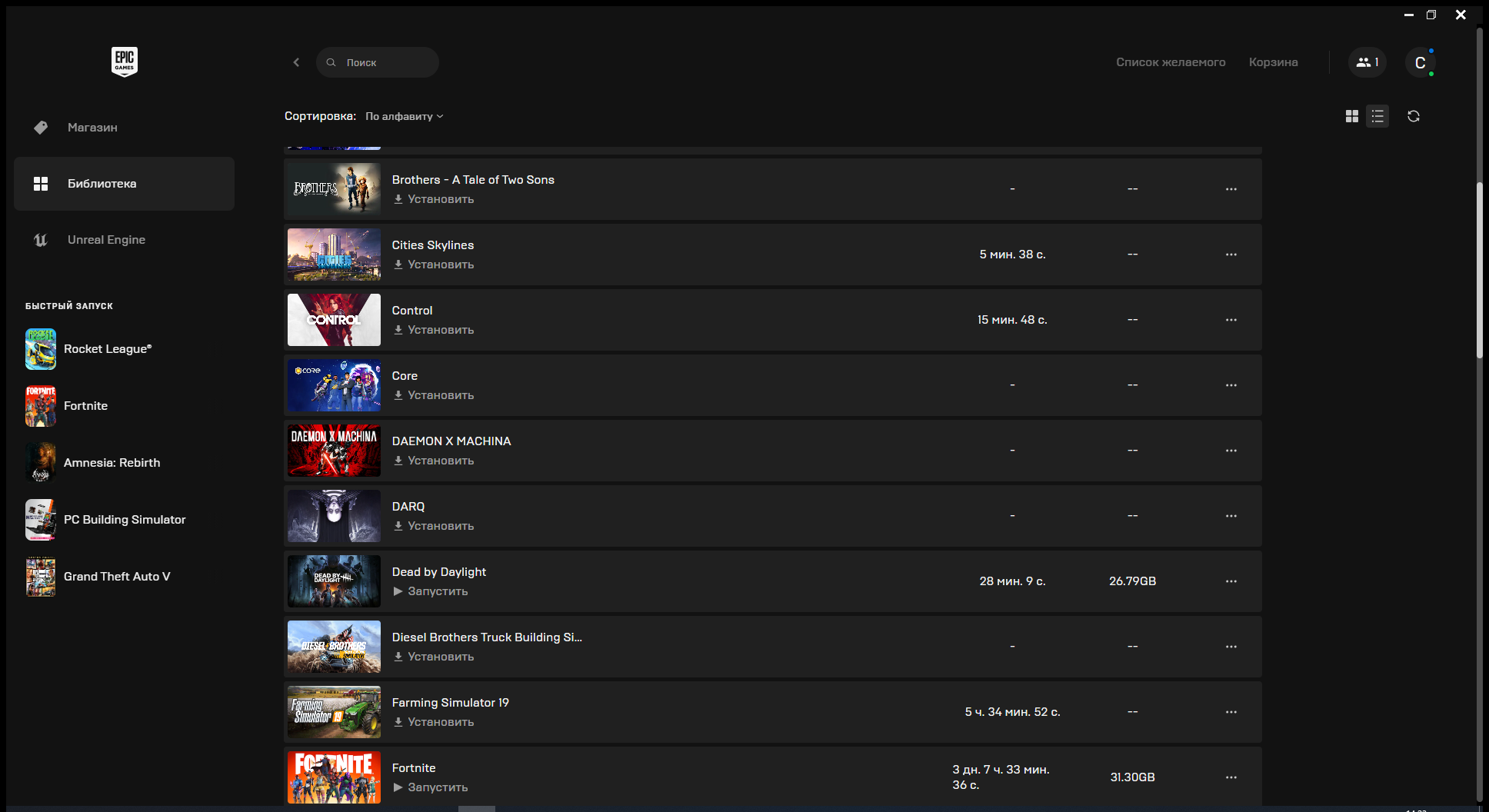Viewport: 1489px width, 812px height.
Task: Open DARQ three-dot menu
Action: (1231, 516)
